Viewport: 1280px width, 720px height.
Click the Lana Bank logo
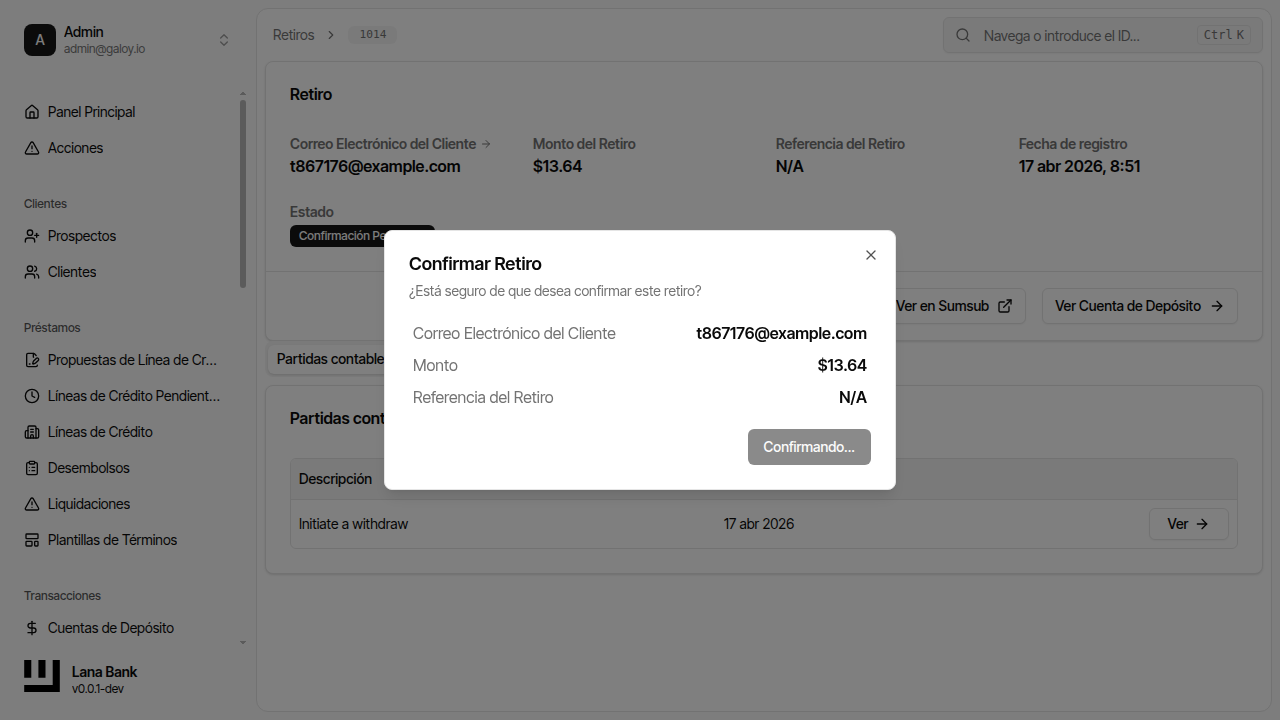(x=42, y=677)
